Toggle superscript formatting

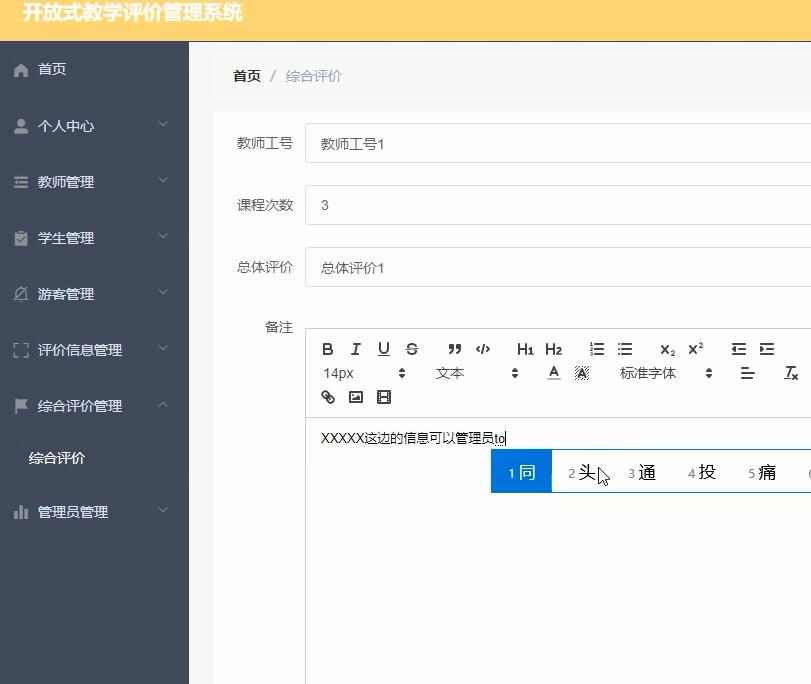pos(694,349)
